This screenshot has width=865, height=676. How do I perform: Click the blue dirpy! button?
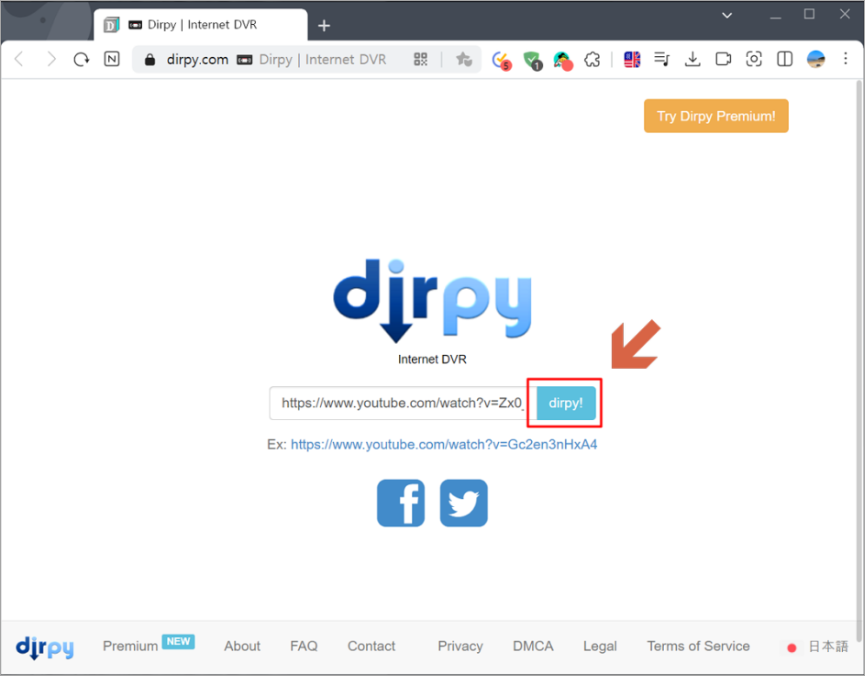[x=566, y=403]
